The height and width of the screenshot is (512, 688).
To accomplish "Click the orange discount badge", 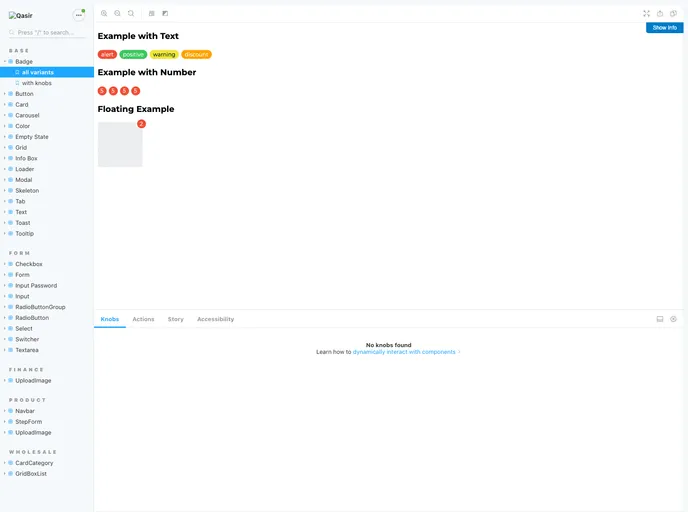I will (196, 55).
